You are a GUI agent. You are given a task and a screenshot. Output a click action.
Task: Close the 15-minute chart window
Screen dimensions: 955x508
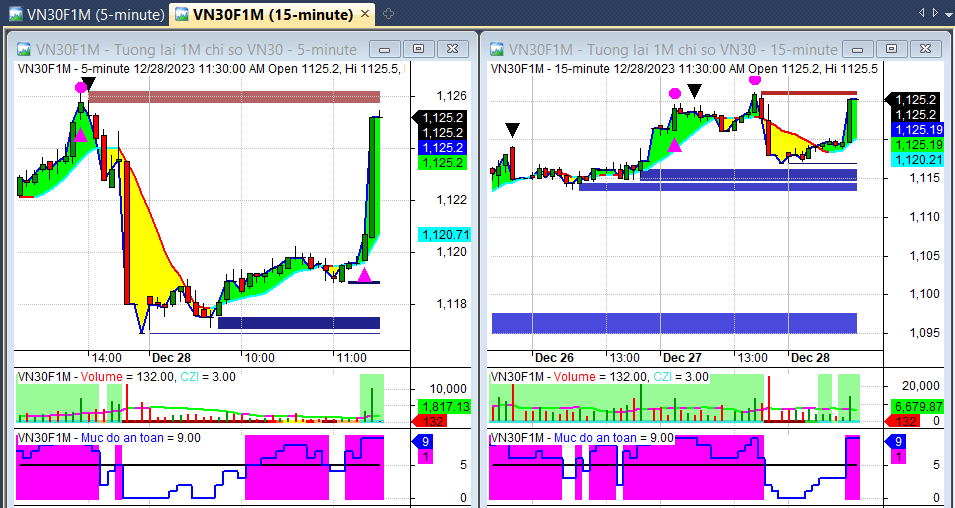point(925,49)
